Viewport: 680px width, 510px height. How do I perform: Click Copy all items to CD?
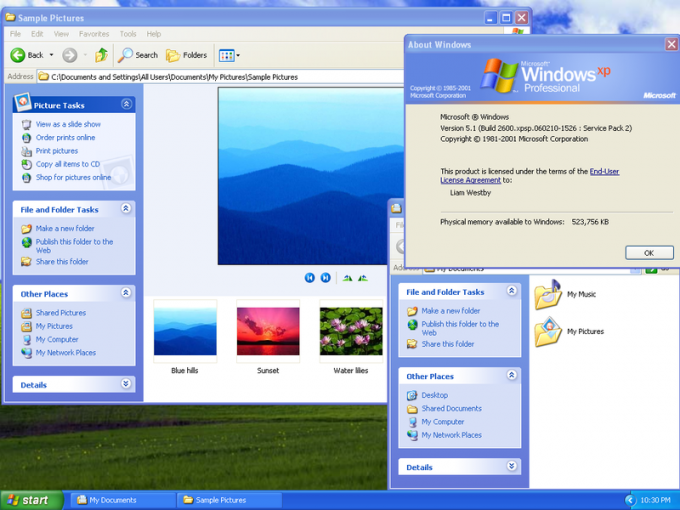point(68,164)
